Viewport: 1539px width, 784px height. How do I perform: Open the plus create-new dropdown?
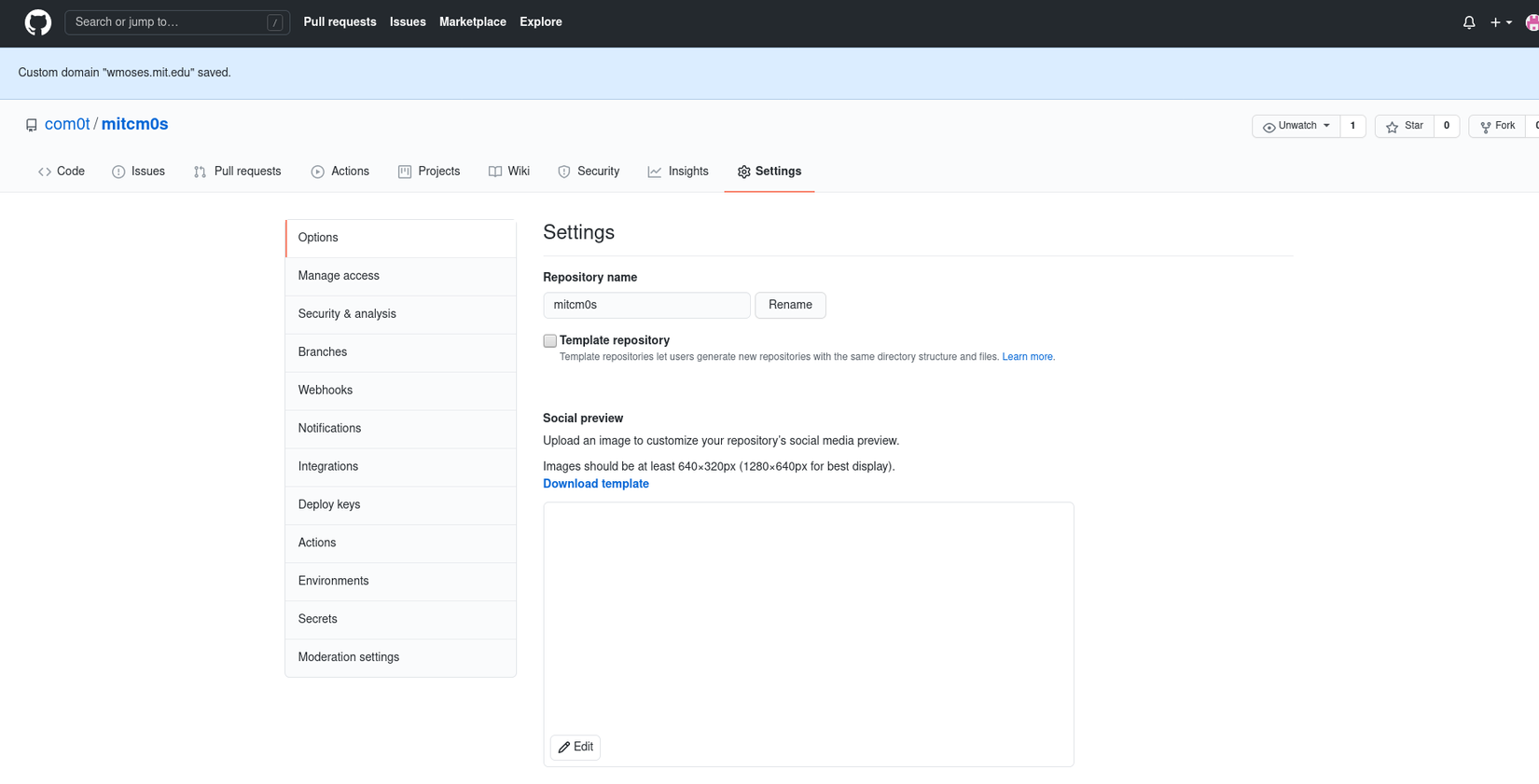tap(1501, 22)
